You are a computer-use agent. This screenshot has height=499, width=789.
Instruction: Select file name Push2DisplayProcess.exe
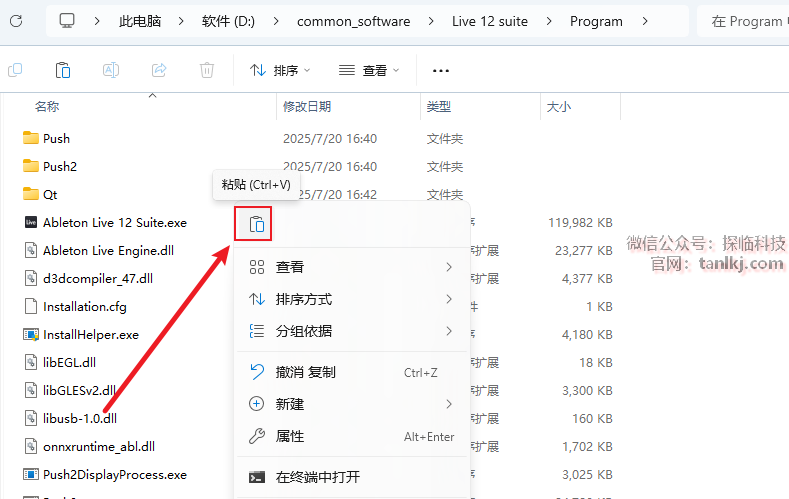115,474
